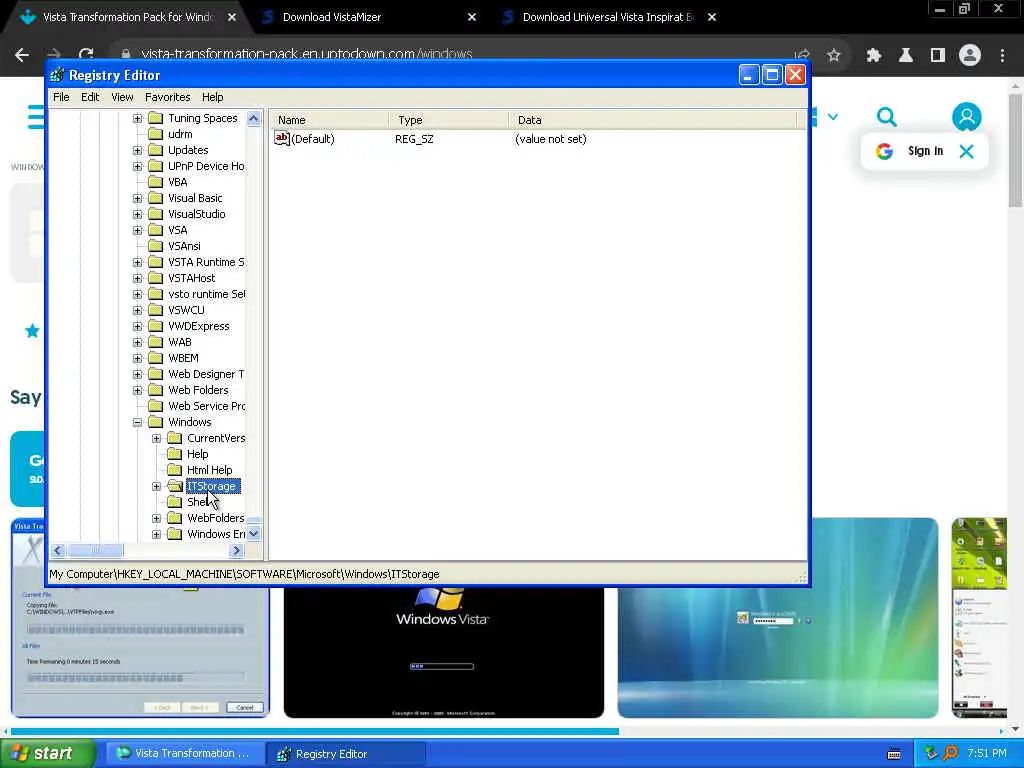The height and width of the screenshot is (768, 1024).
Task: Click the Name column header
Action: pos(328,120)
